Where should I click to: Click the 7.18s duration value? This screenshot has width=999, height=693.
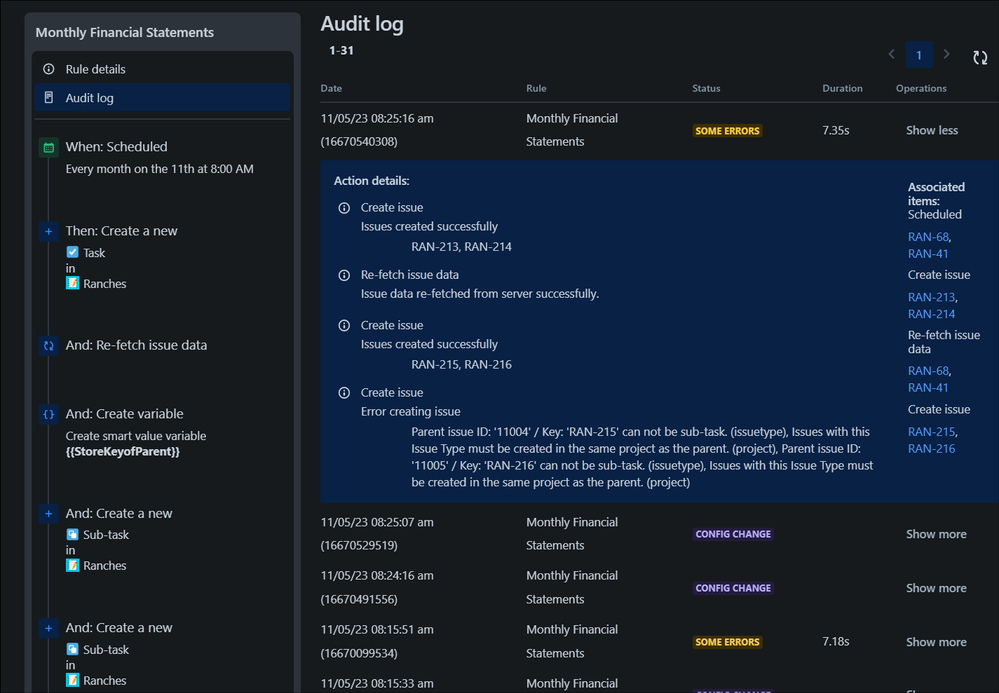tap(835, 641)
